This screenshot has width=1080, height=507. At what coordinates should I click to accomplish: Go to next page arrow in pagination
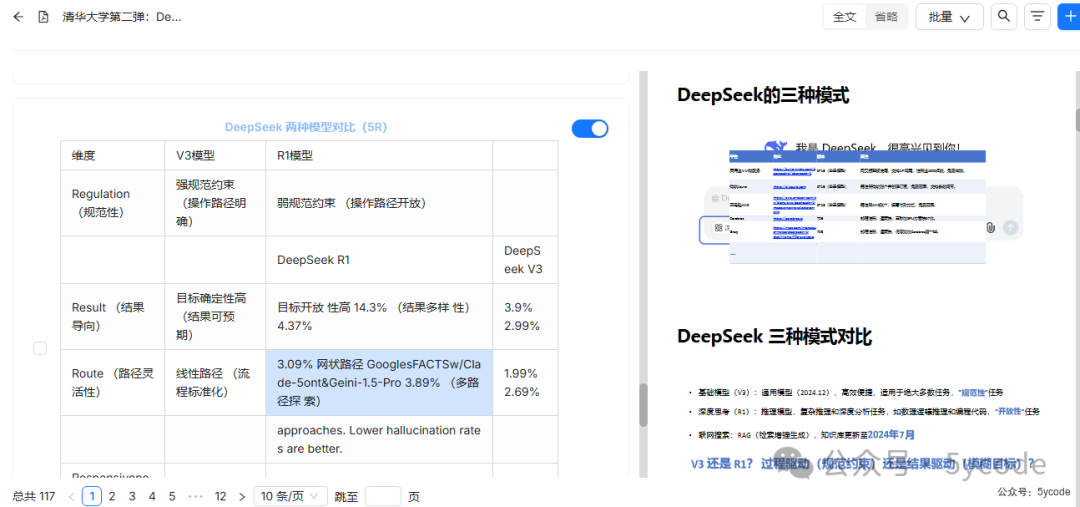tap(241, 496)
